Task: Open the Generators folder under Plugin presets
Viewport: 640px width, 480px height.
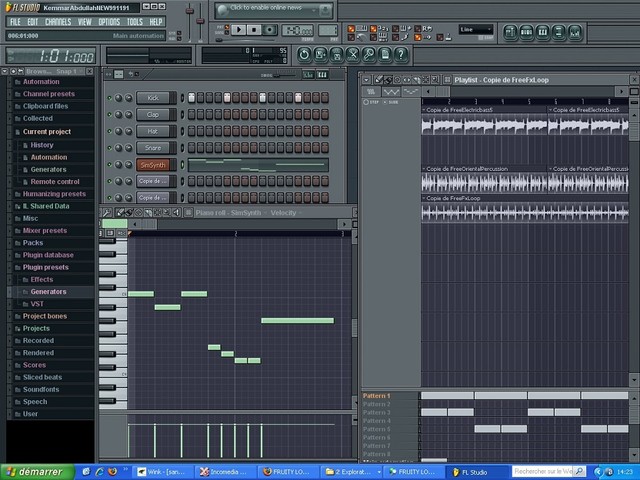Action: coord(48,291)
